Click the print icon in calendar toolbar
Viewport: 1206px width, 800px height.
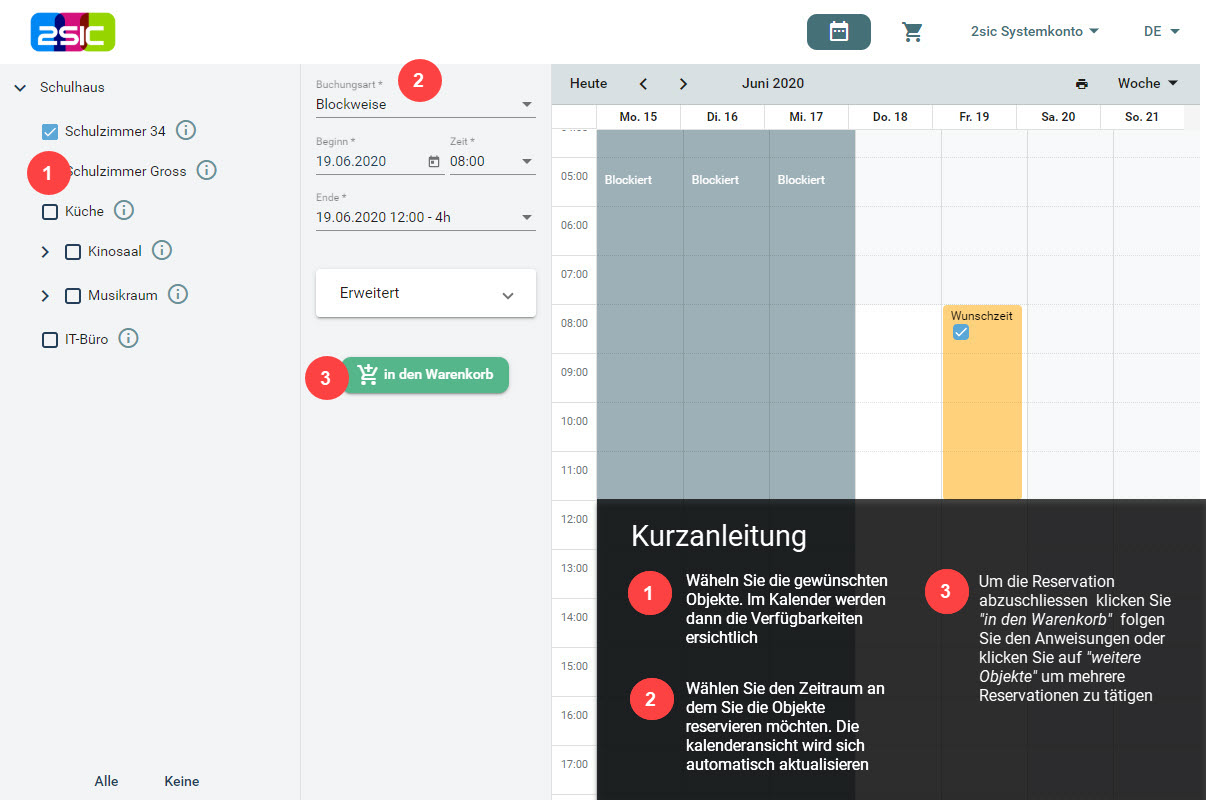pos(1081,84)
